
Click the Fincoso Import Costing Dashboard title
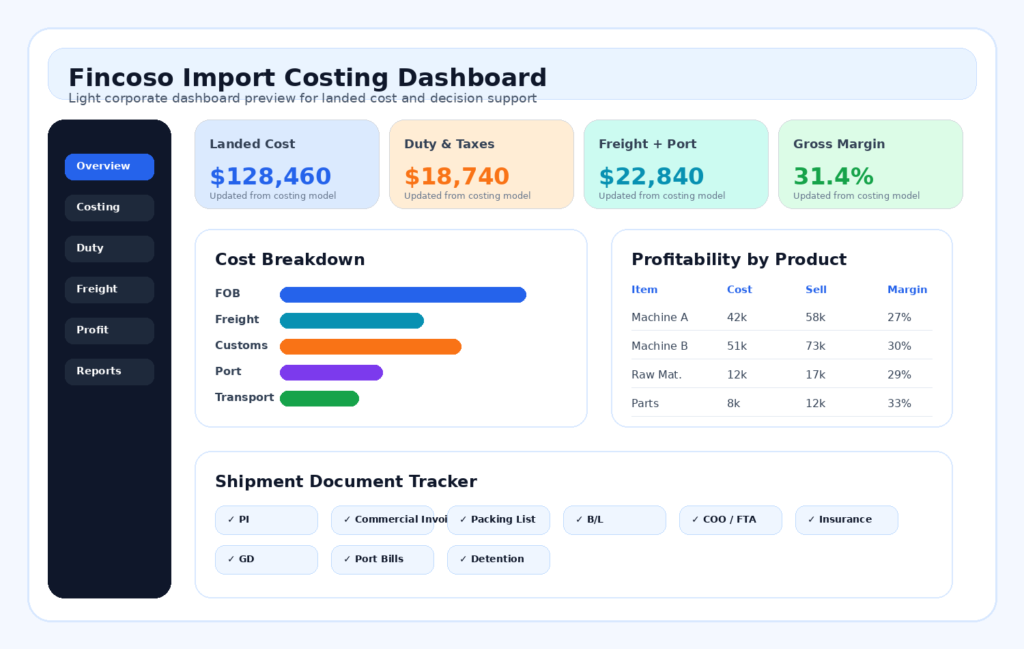coord(308,78)
